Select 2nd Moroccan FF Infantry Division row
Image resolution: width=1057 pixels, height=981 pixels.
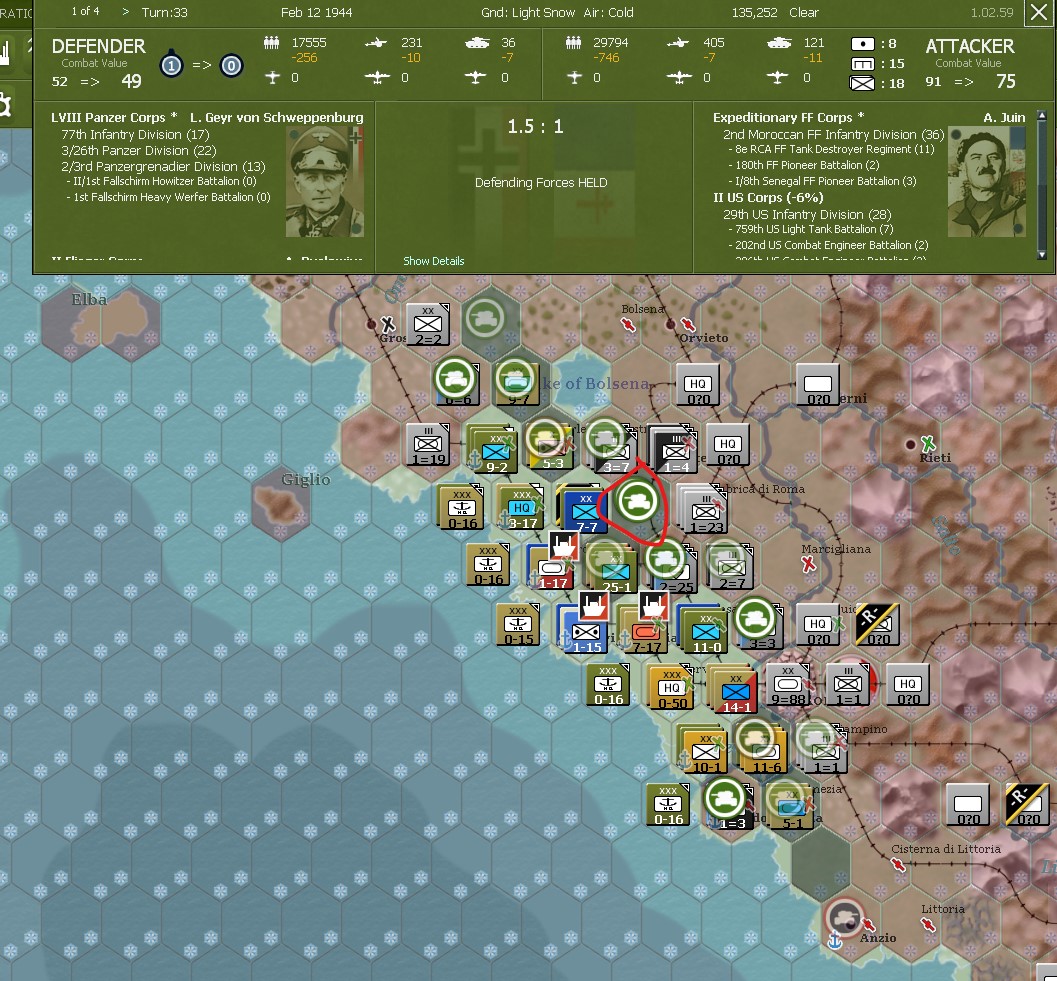click(833, 134)
